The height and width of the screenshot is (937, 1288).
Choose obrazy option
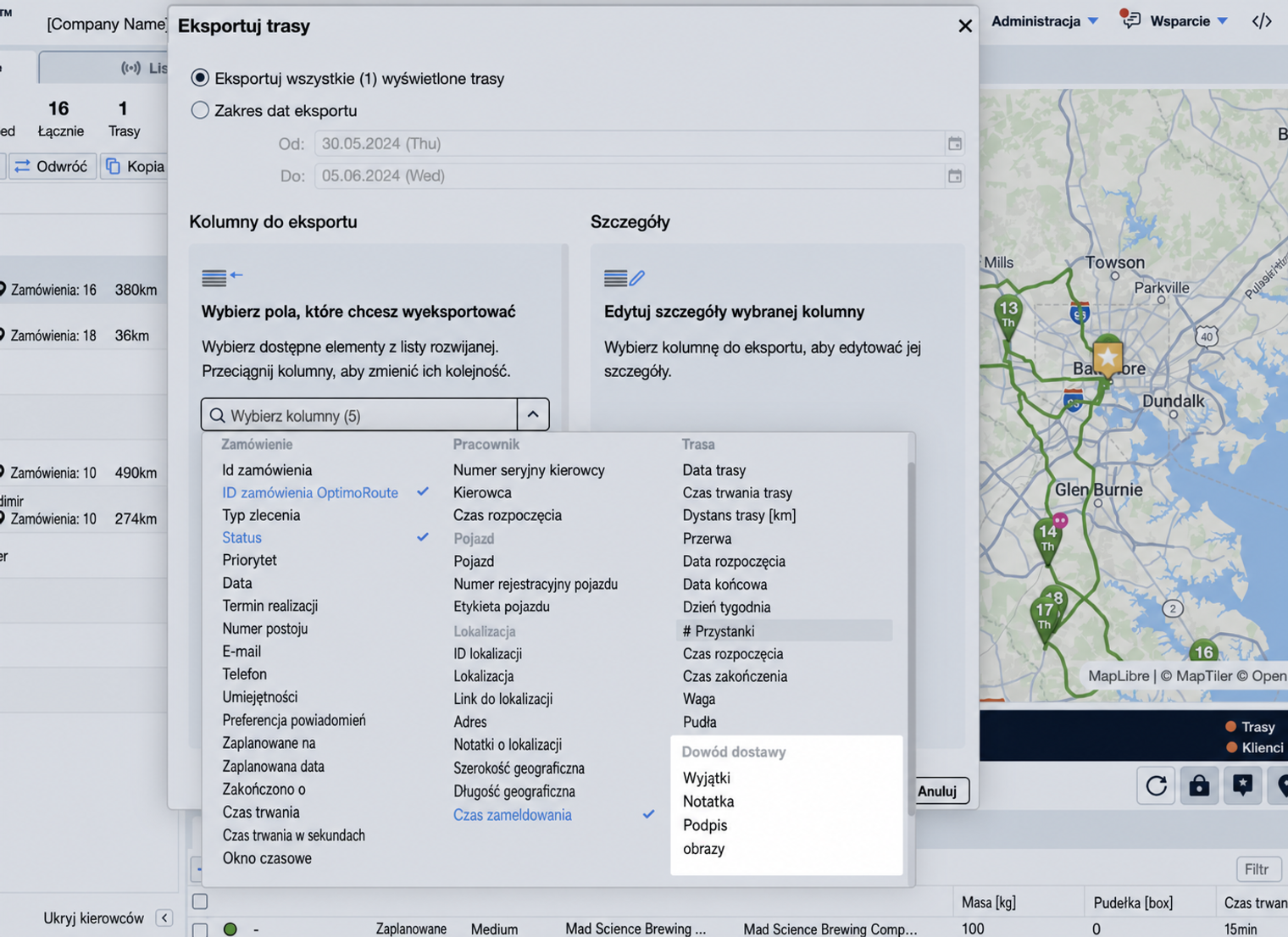[x=703, y=849]
